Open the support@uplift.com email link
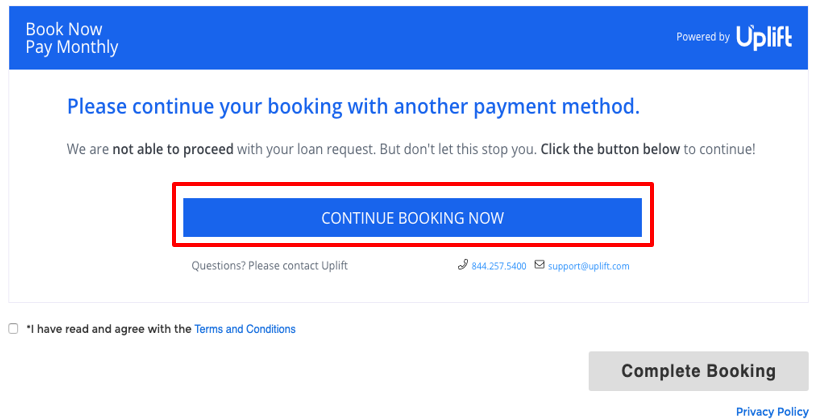Viewport: 813px width, 420px height. click(588, 266)
